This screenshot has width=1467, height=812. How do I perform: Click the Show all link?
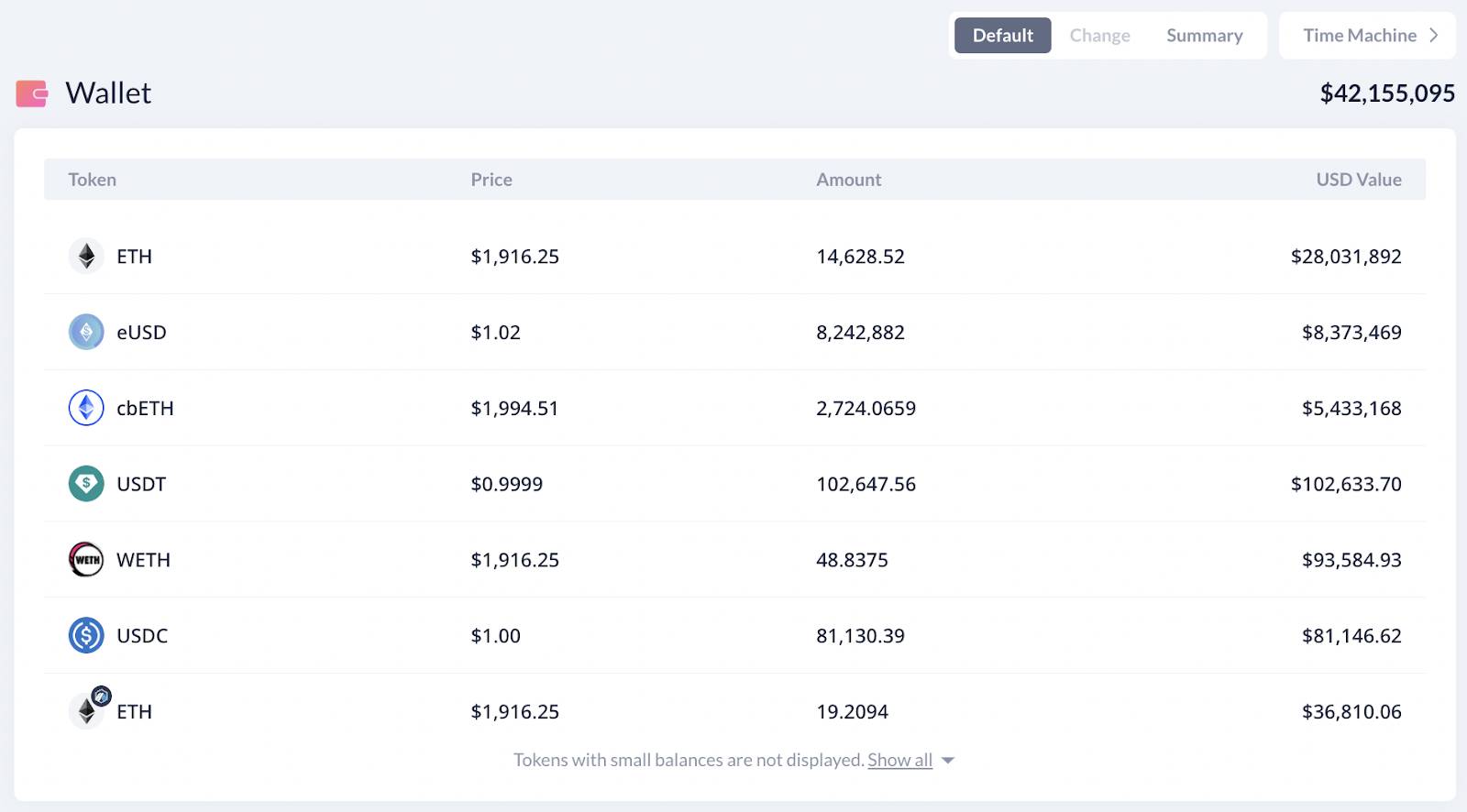pos(899,760)
